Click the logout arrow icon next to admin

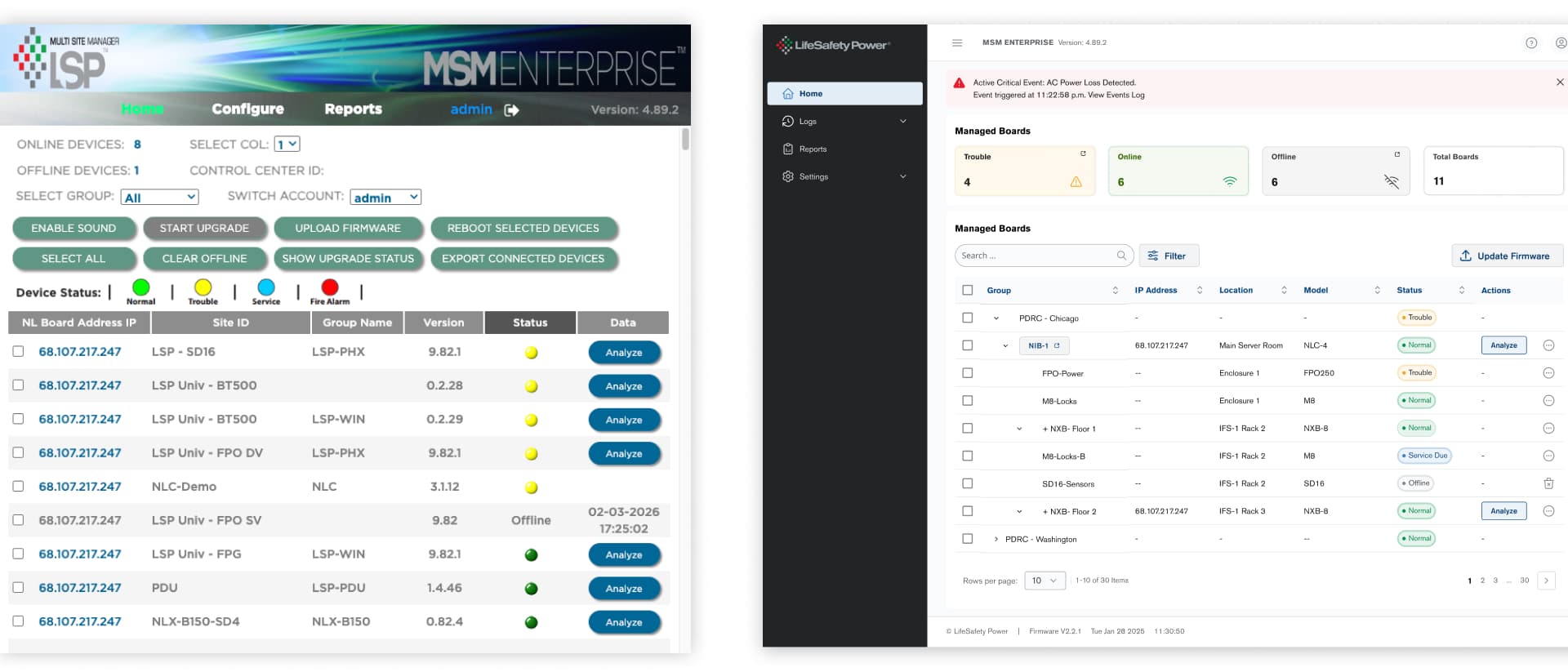coord(512,110)
